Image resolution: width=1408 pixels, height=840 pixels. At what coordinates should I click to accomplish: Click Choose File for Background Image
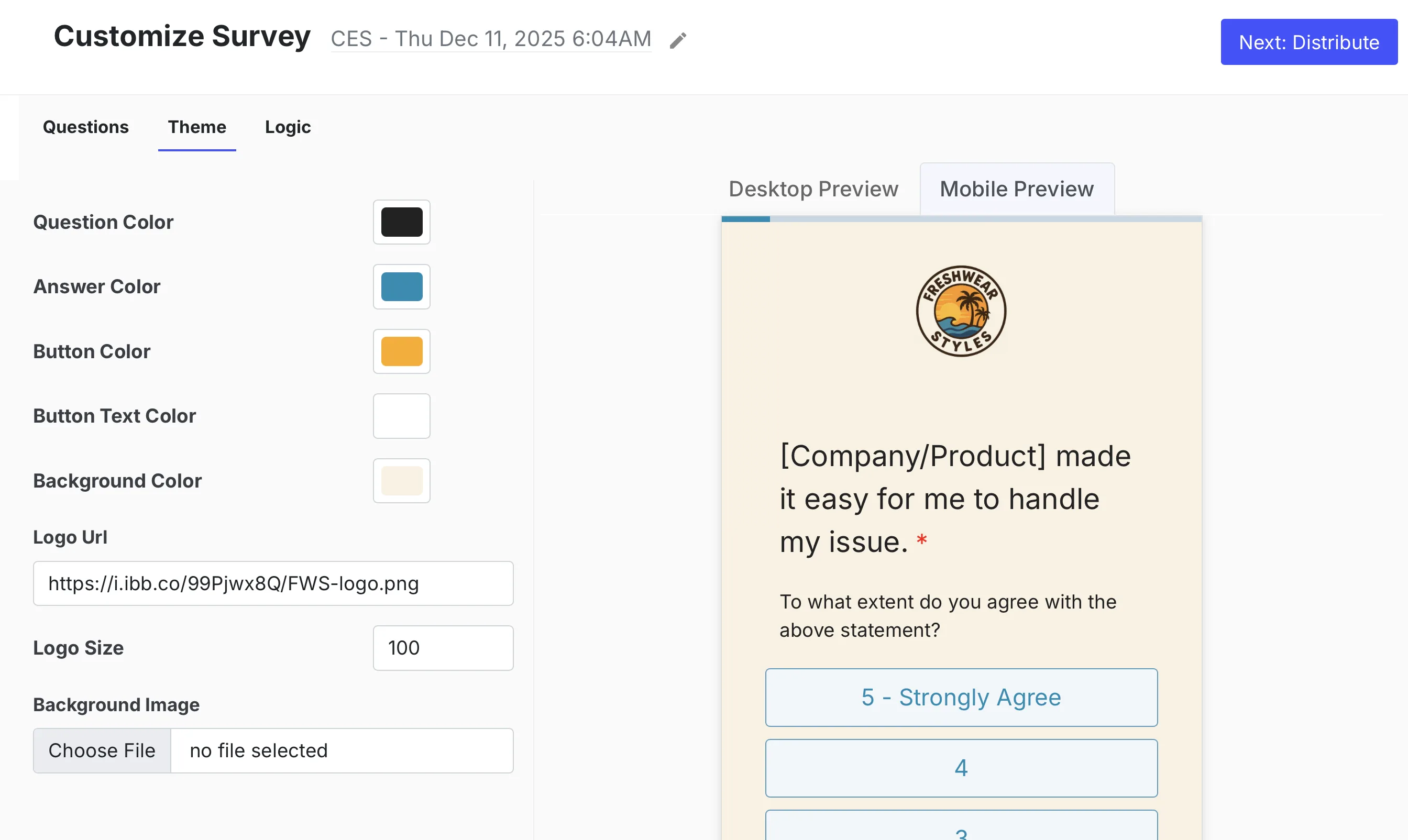(101, 750)
